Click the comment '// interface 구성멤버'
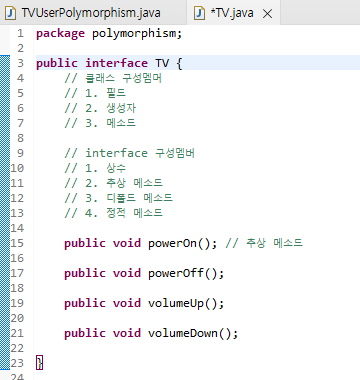This screenshot has height=380, width=360. (x=129, y=153)
